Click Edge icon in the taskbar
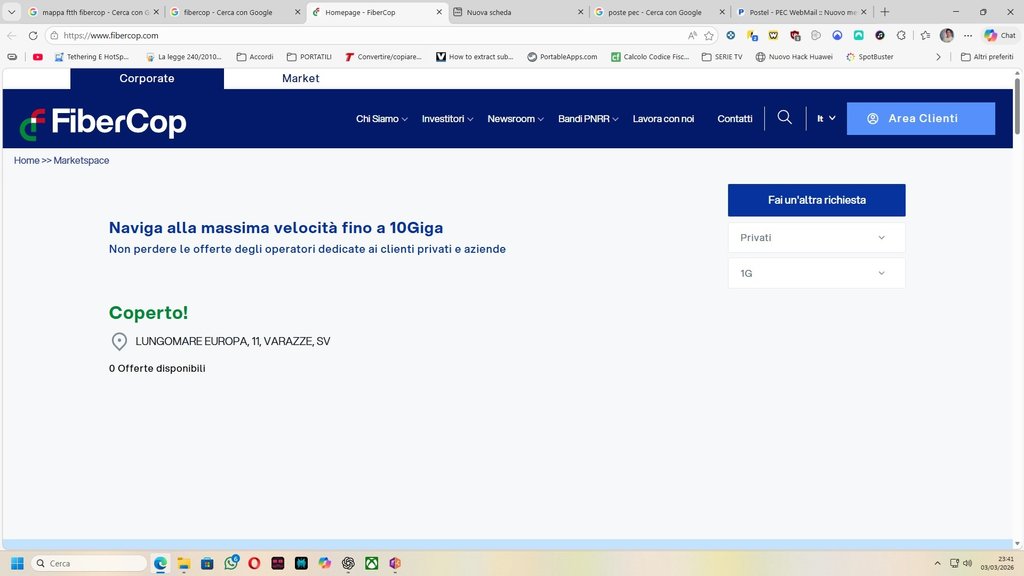Screen dimensions: 1024x576 click(160, 563)
